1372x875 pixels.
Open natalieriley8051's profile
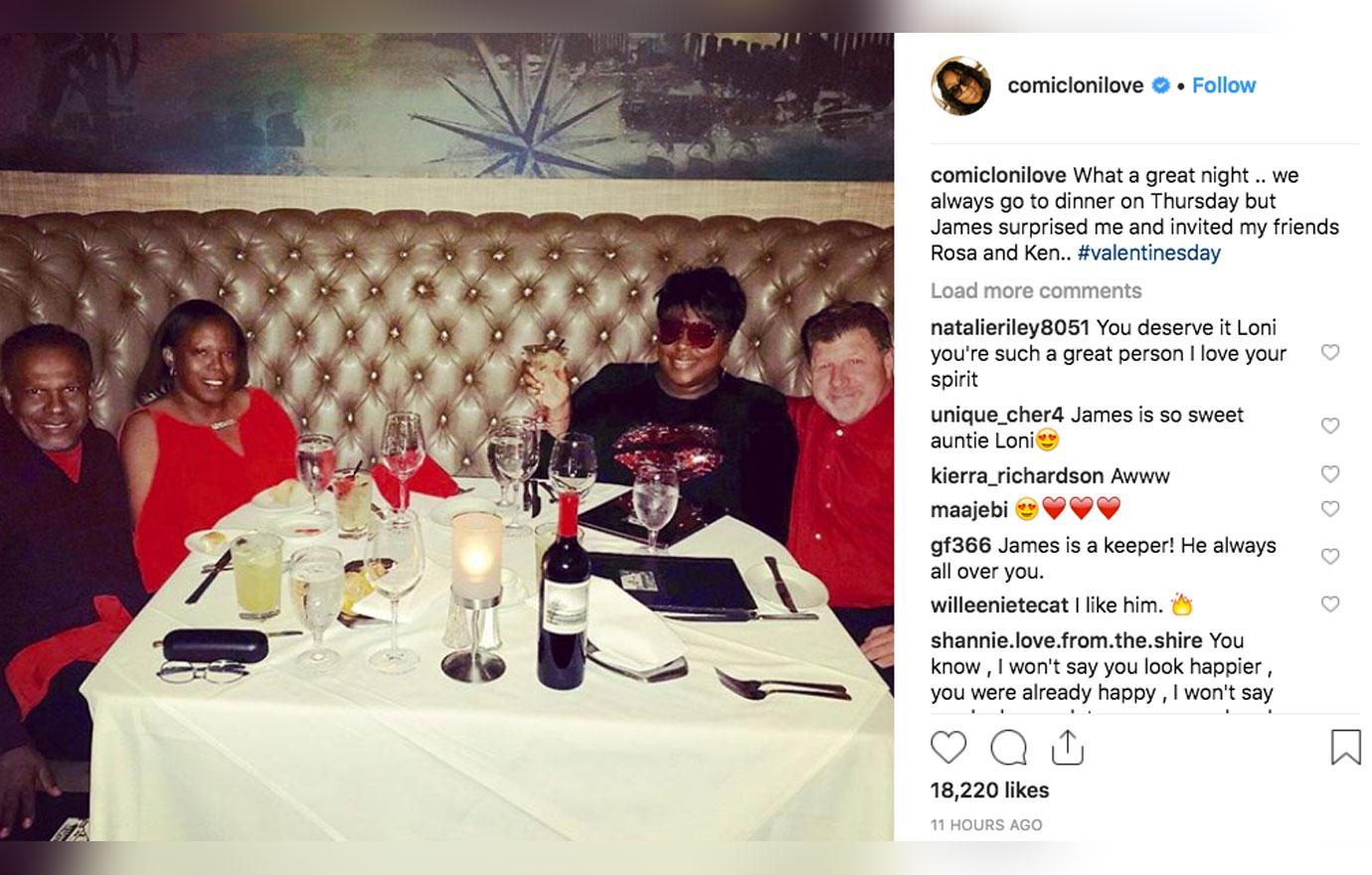coord(1010,327)
